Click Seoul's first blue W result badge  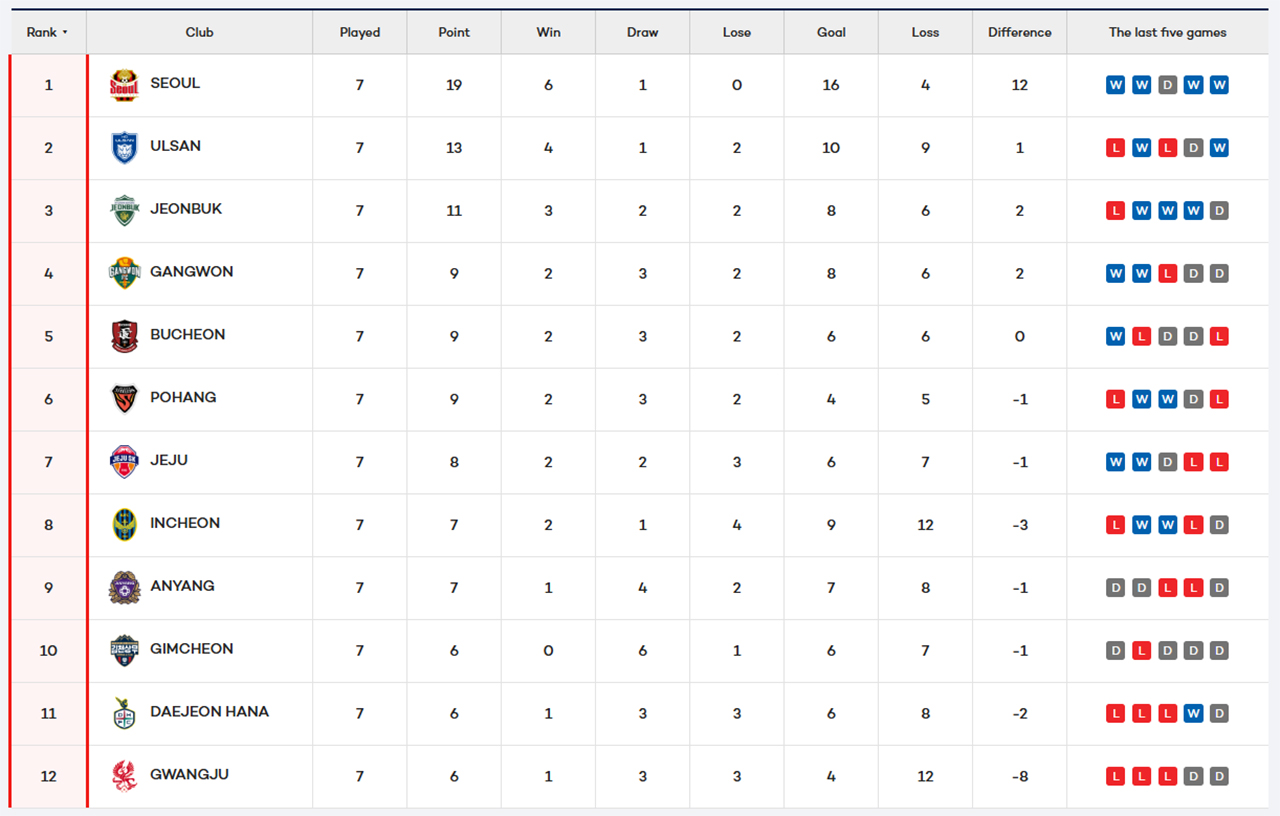tap(1115, 85)
